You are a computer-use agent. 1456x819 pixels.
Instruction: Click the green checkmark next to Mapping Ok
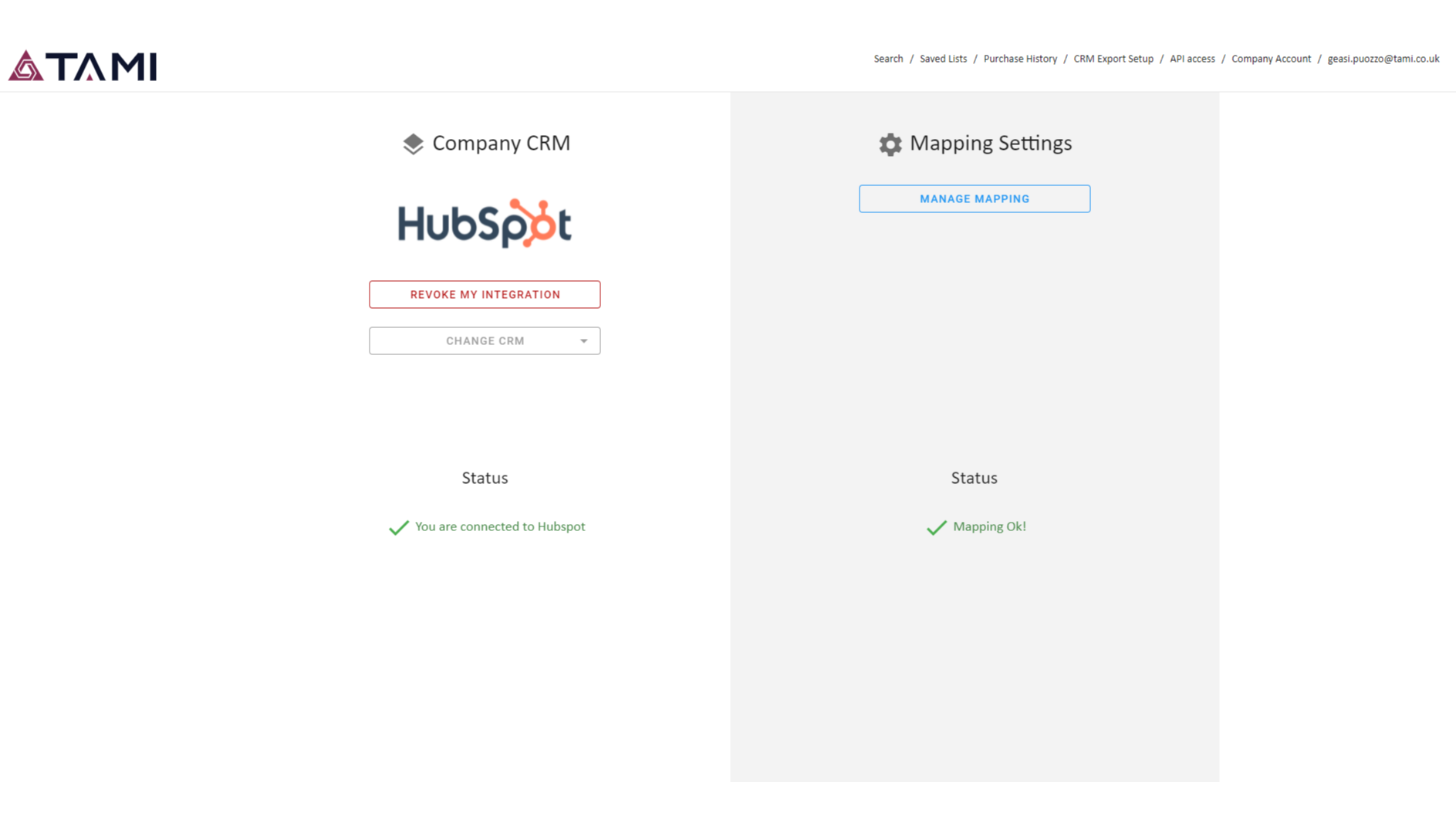tap(936, 527)
